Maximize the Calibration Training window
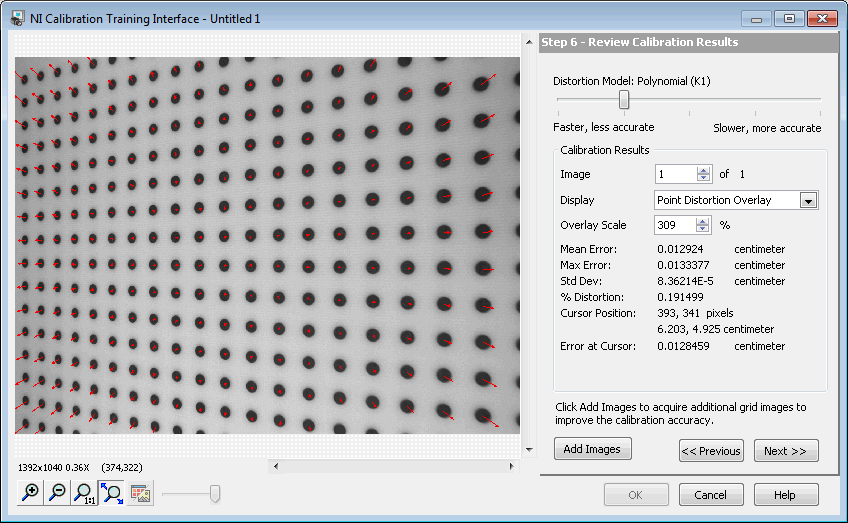 point(790,18)
